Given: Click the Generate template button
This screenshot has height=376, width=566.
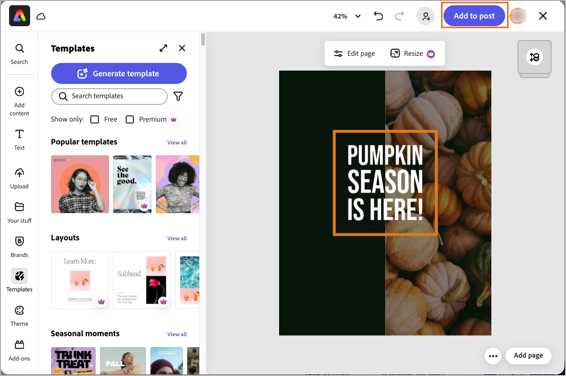Looking at the screenshot, I should click(x=119, y=74).
